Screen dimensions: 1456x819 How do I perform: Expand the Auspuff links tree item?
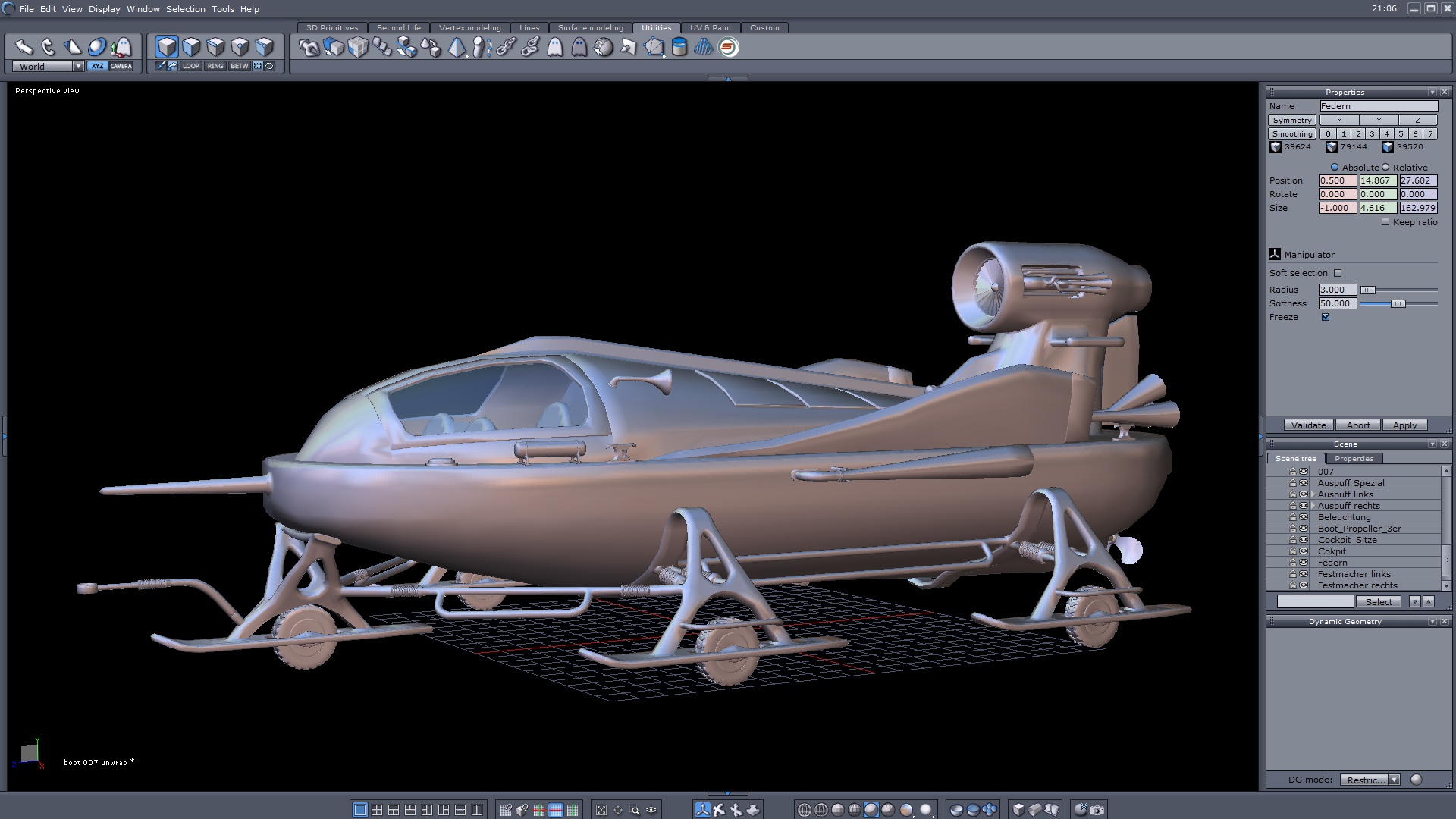[x=1313, y=494]
